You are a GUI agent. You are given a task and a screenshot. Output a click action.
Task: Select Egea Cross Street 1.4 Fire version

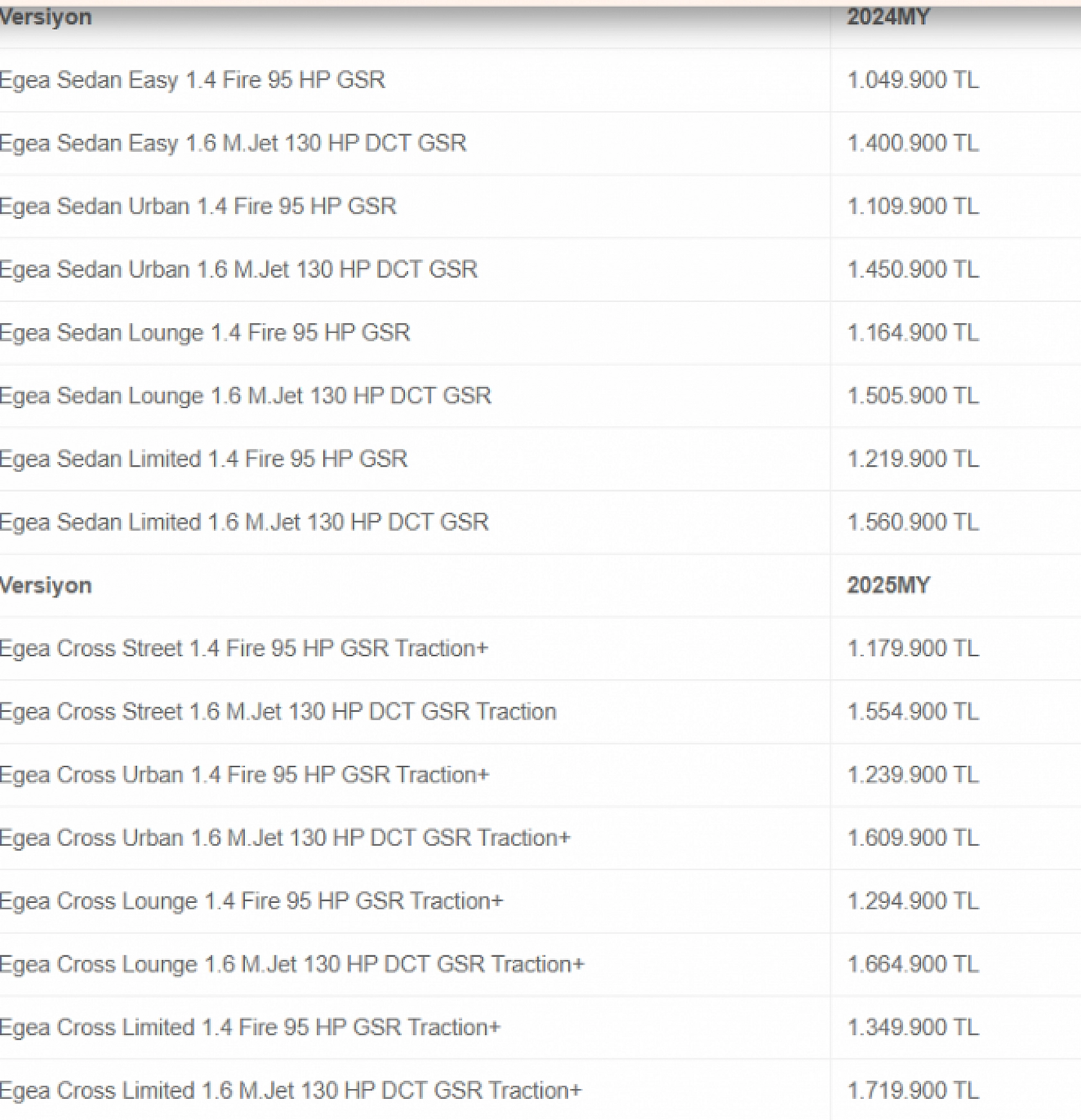point(244,648)
